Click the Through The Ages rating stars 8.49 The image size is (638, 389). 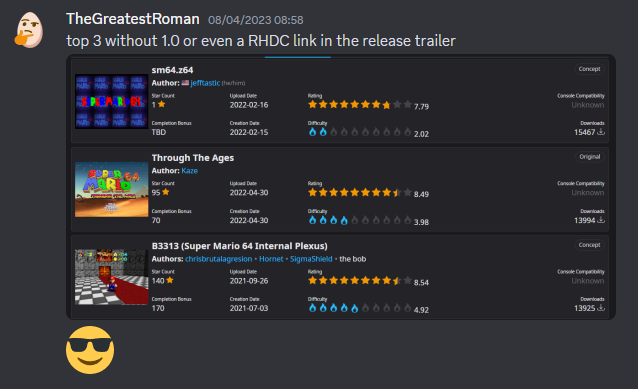(360, 192)
